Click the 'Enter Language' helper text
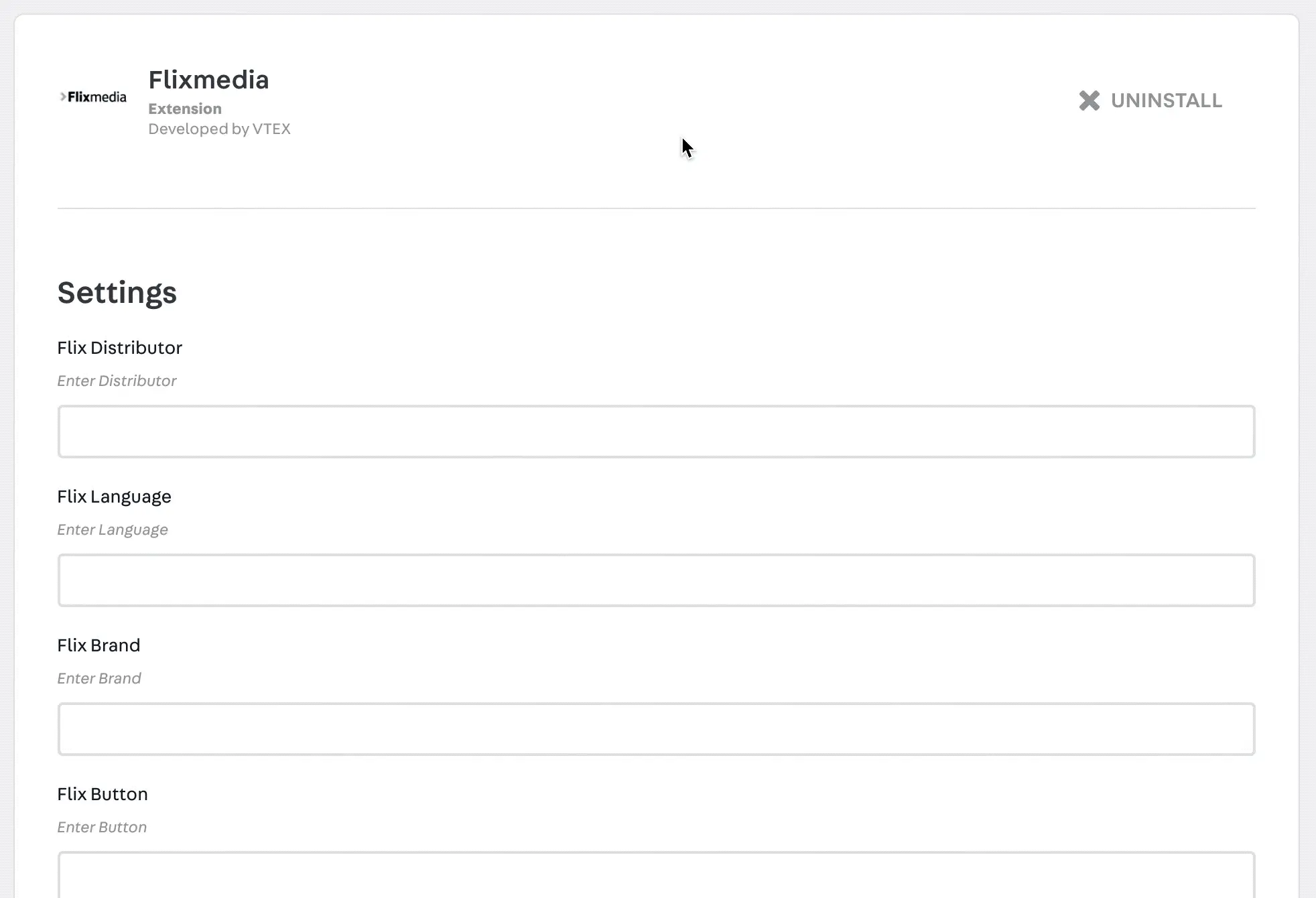This screenshot has height=898, width=1316. tap(112, 529)
